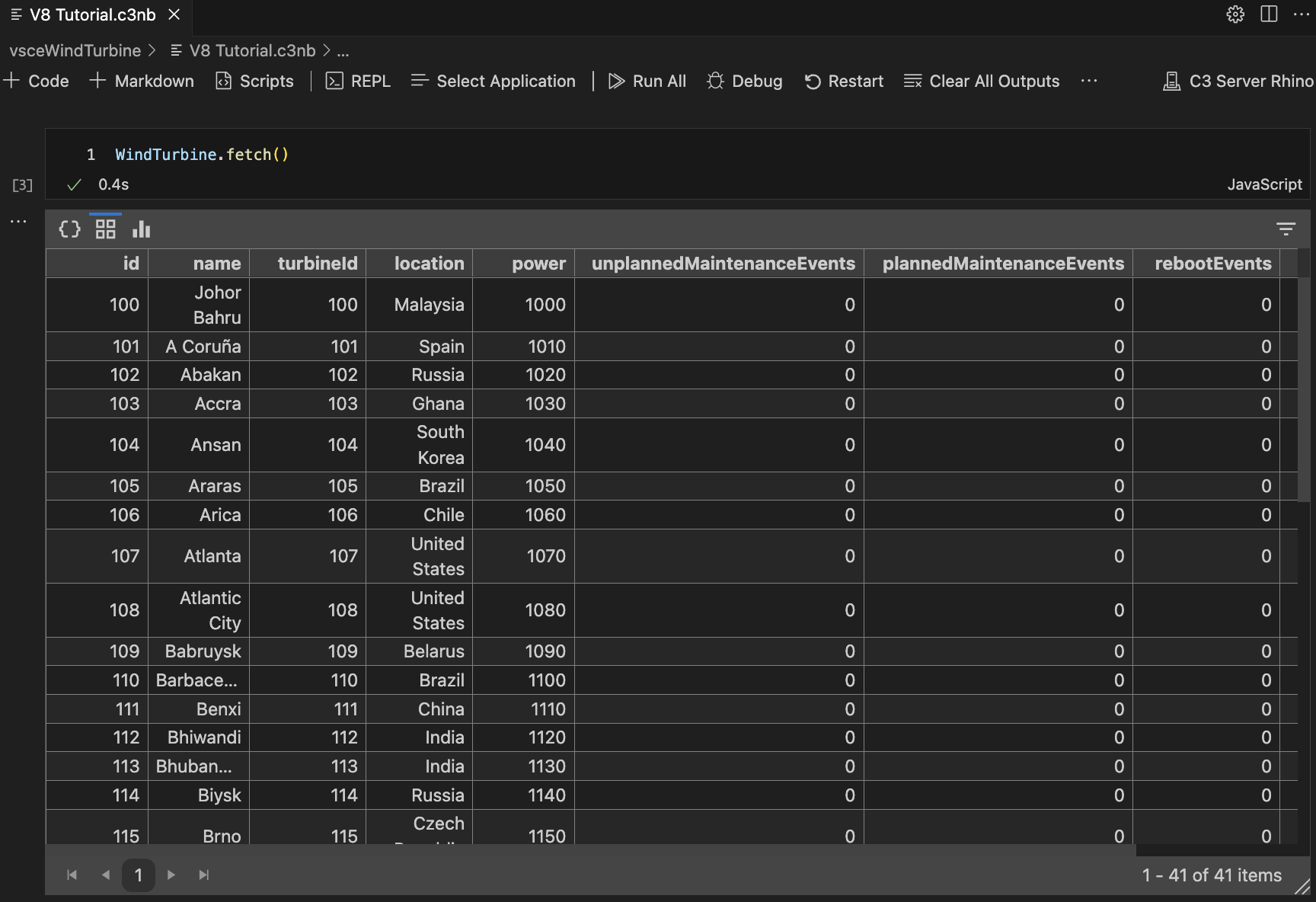Toggle split editor layout
This screenshot has height=902, width=1316.
(x=1269, y=14)
